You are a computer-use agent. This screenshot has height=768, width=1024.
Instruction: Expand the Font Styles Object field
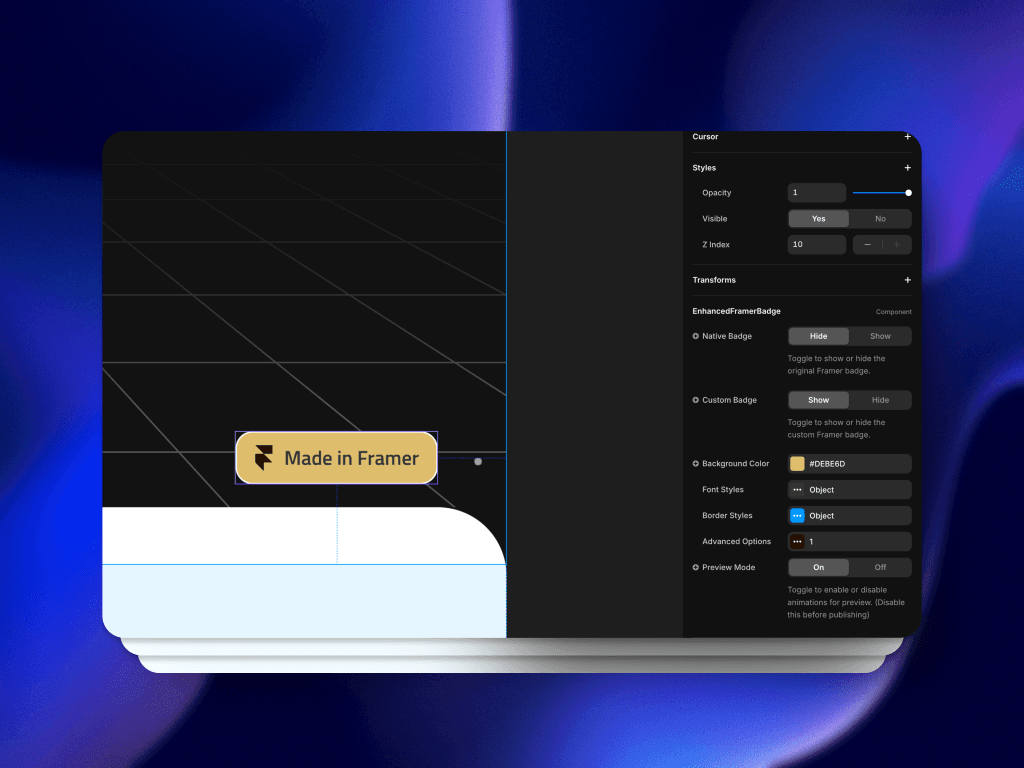(x=849, y=490)
